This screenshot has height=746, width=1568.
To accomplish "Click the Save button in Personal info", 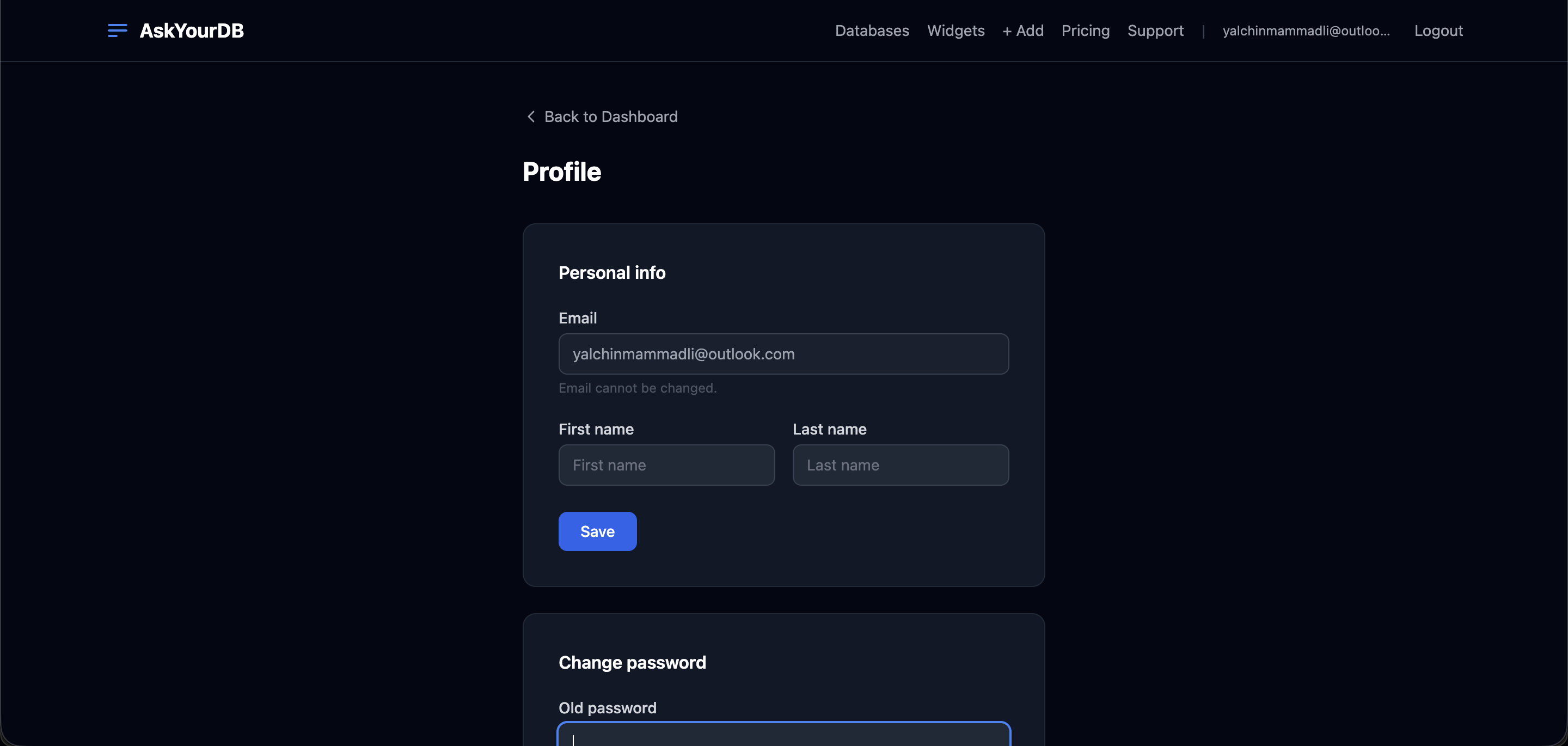I will point(597,531).
